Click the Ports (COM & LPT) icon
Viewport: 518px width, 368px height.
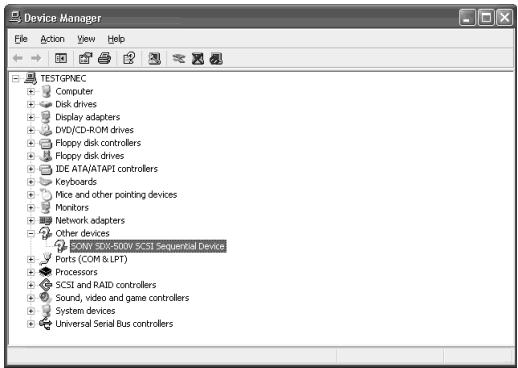tap(46, 259)
